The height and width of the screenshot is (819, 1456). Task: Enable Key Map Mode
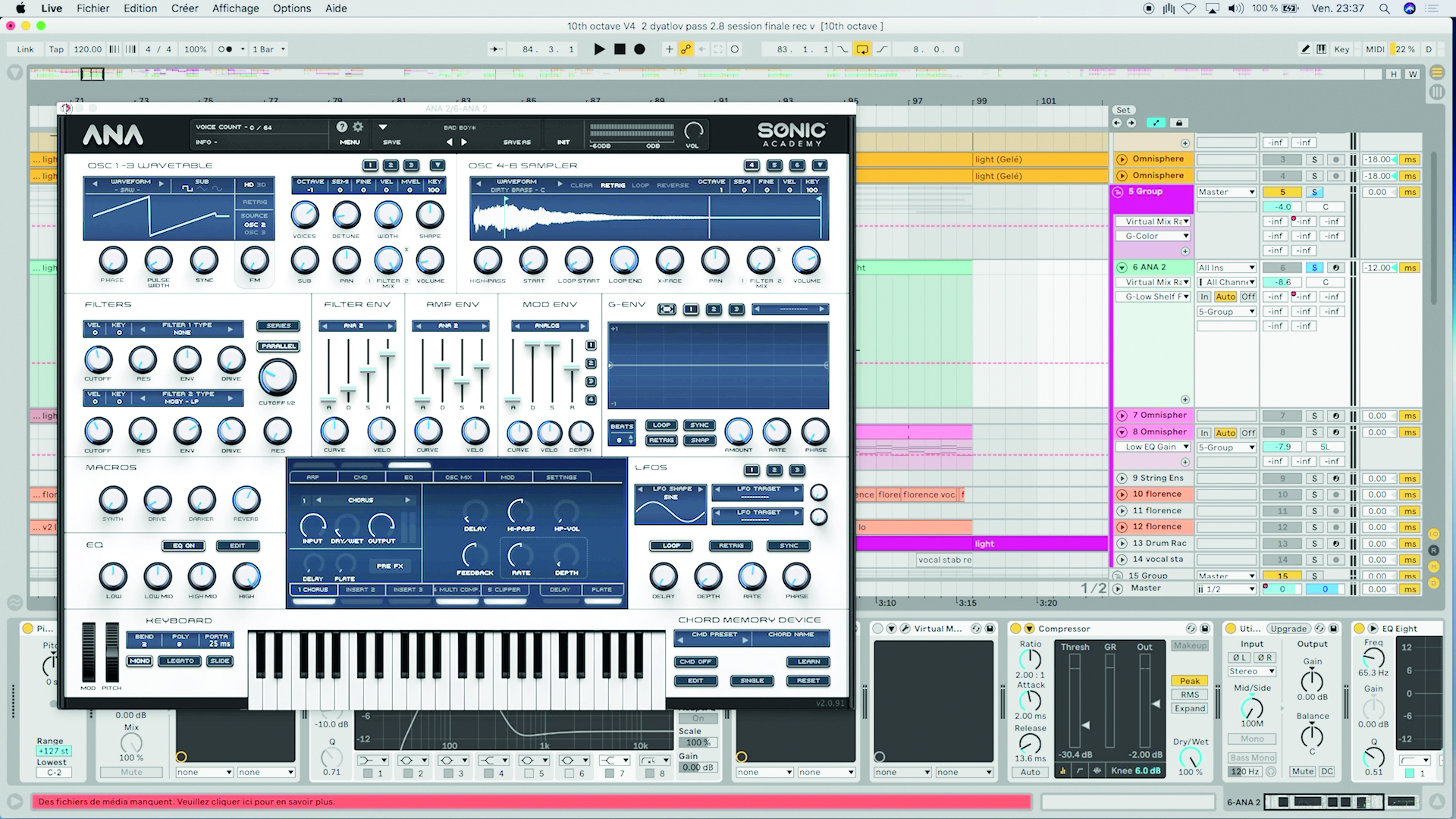tap(1342, 49)
